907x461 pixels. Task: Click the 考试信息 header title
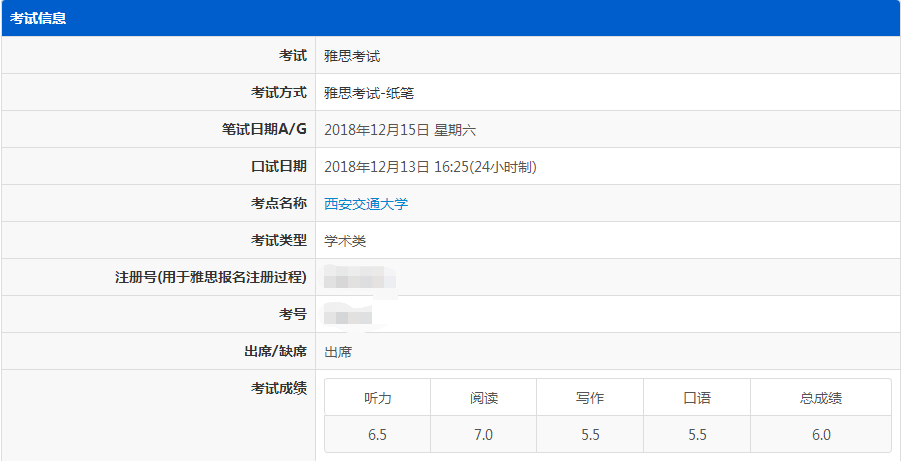pyautogui.click(x=38, y=18)
